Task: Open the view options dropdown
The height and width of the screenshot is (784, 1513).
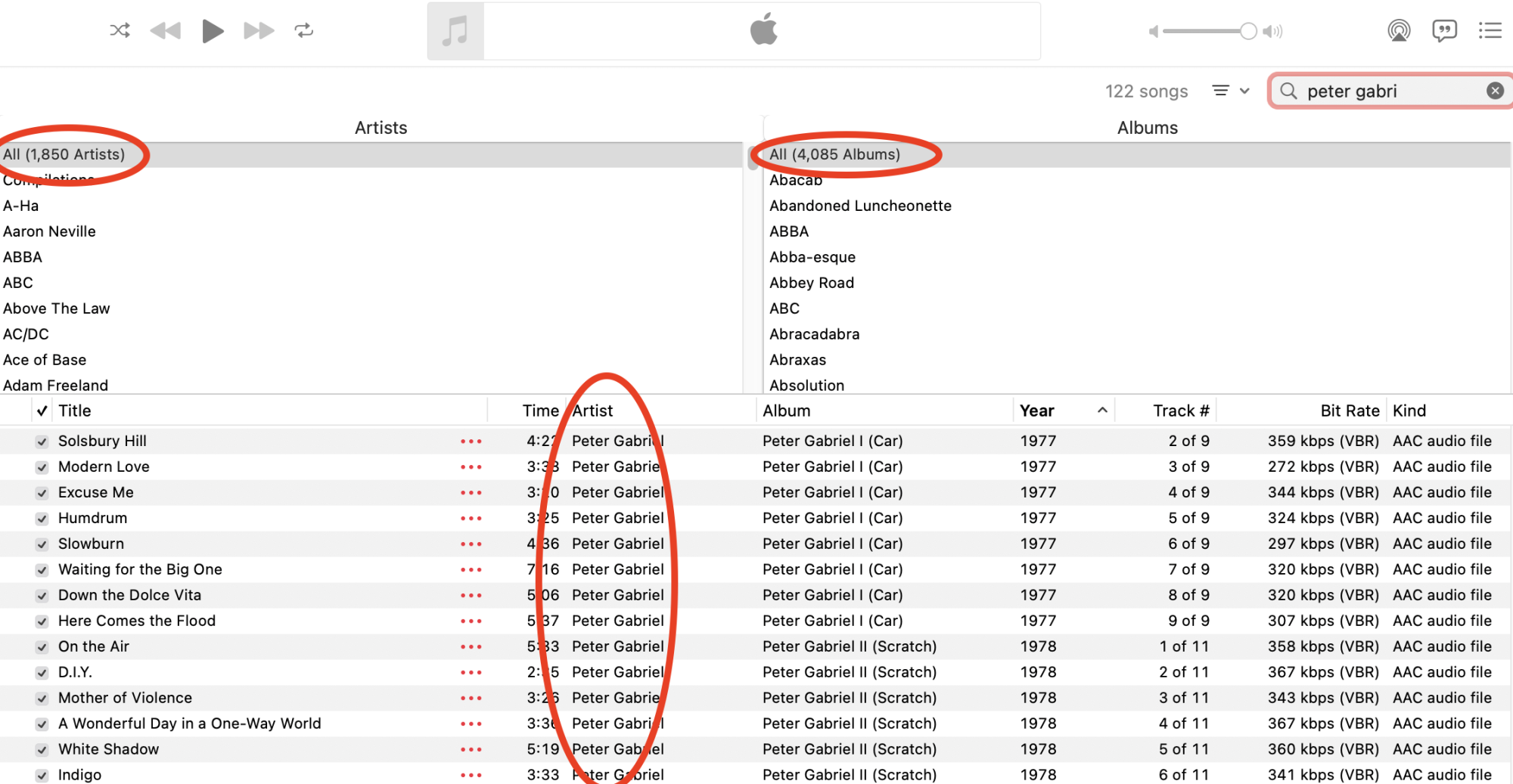Action: click(x=1231, y=91)
